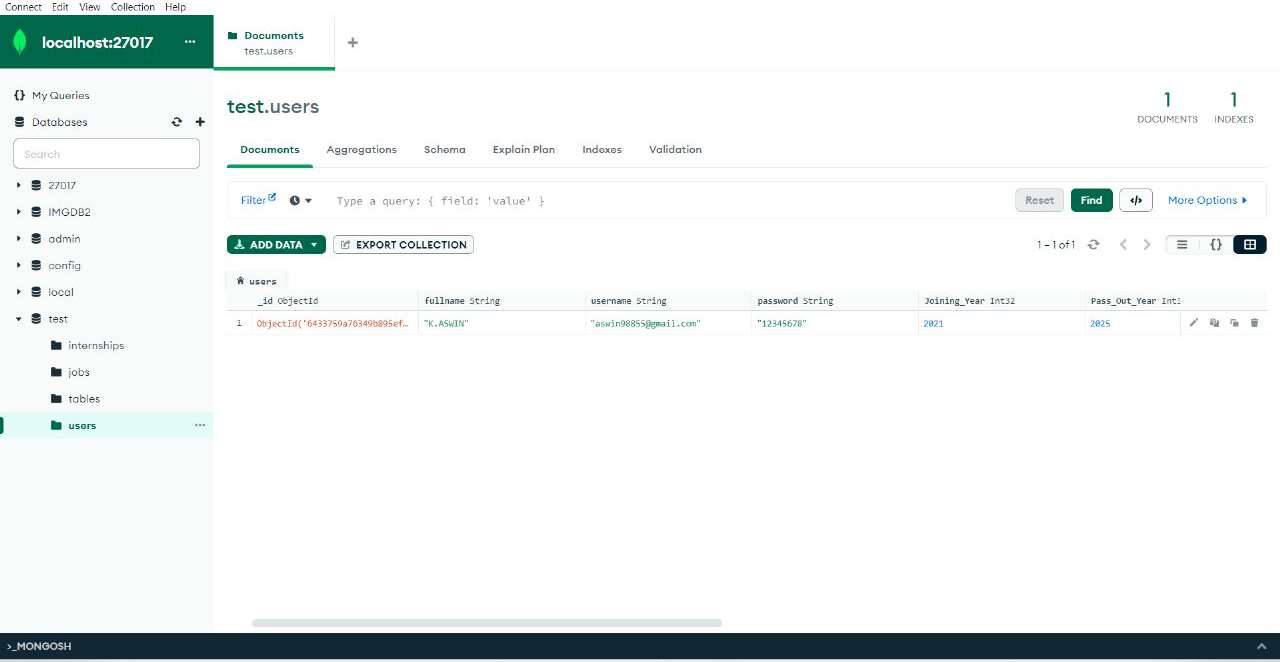This screenshot has width=1280, height=662.
Task: Edit the document with the pencil icon
Action: (1193, 322)
